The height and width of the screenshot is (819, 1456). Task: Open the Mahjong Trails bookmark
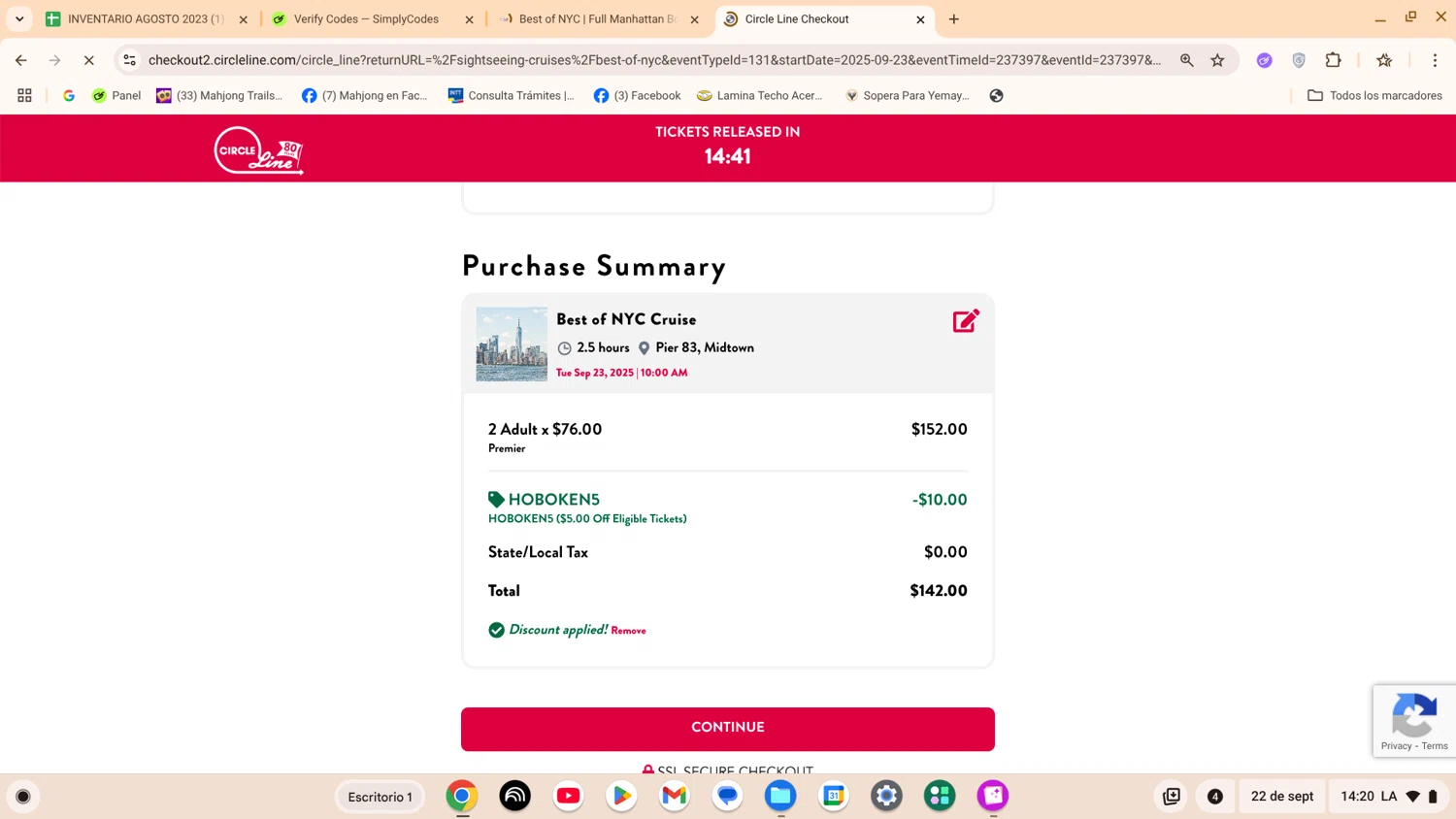(219, 95)
